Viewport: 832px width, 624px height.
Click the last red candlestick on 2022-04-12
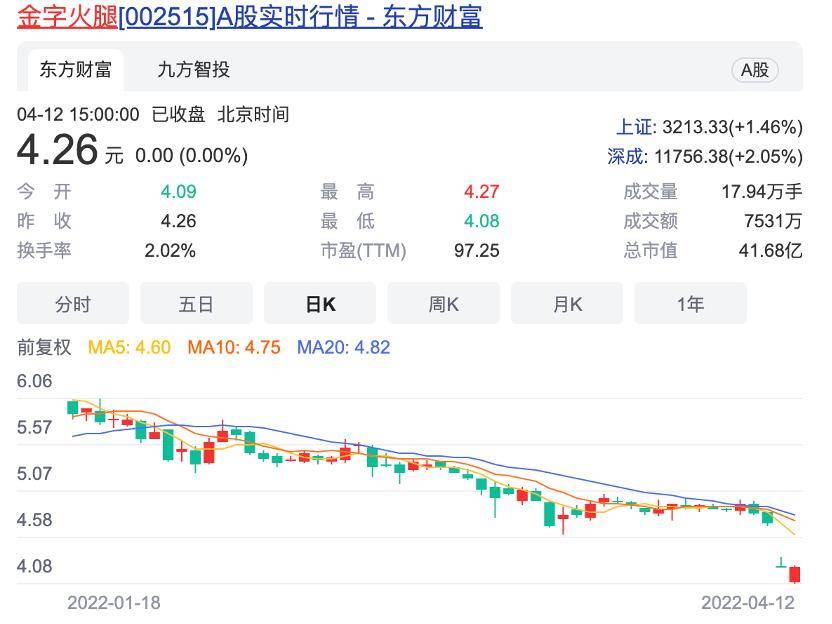tap(794, 574)
